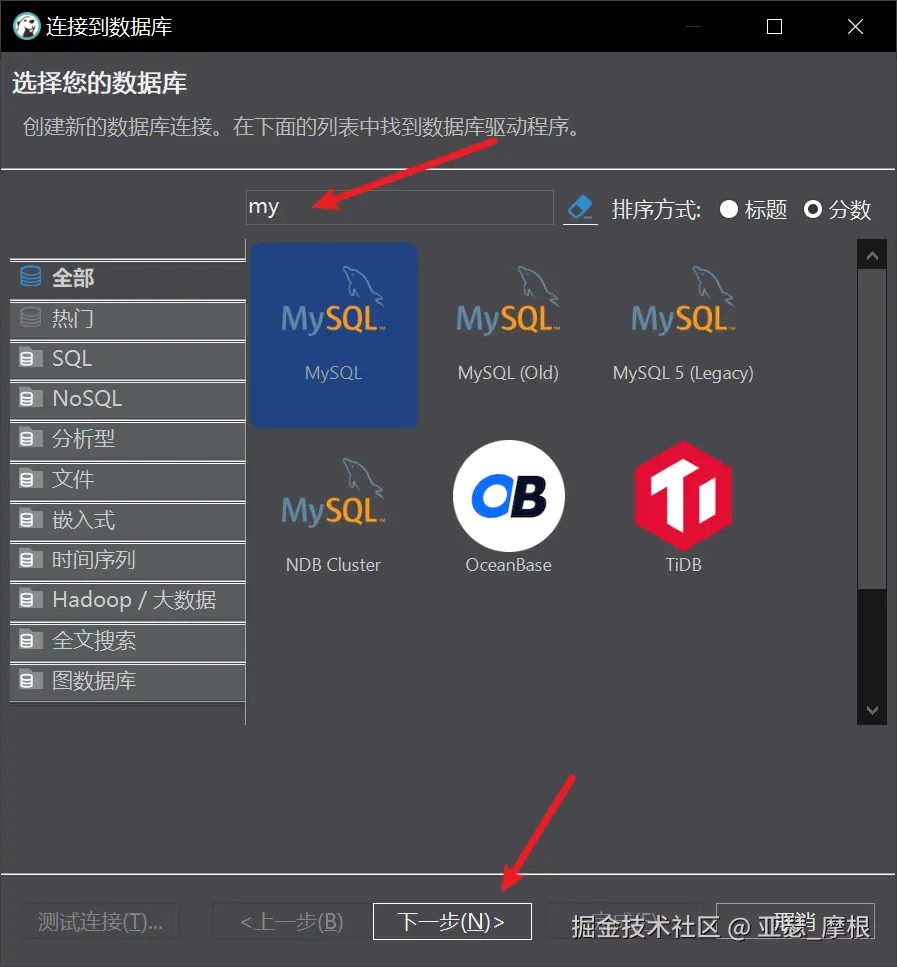Click the 下一步(N)> button

click(452, 921)
